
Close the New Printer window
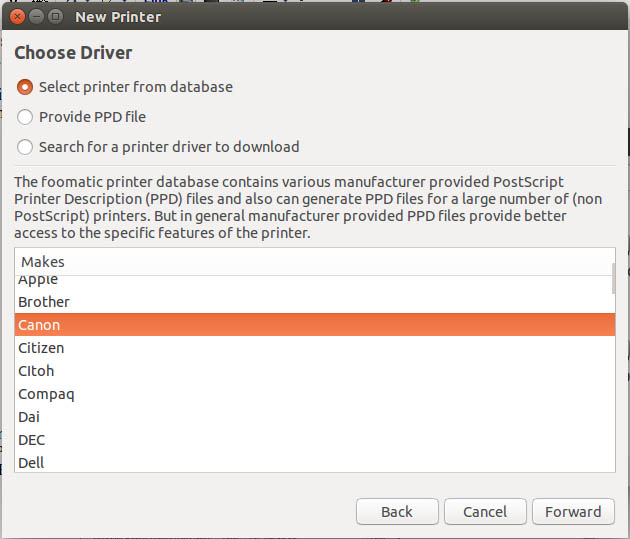point(17,16)
